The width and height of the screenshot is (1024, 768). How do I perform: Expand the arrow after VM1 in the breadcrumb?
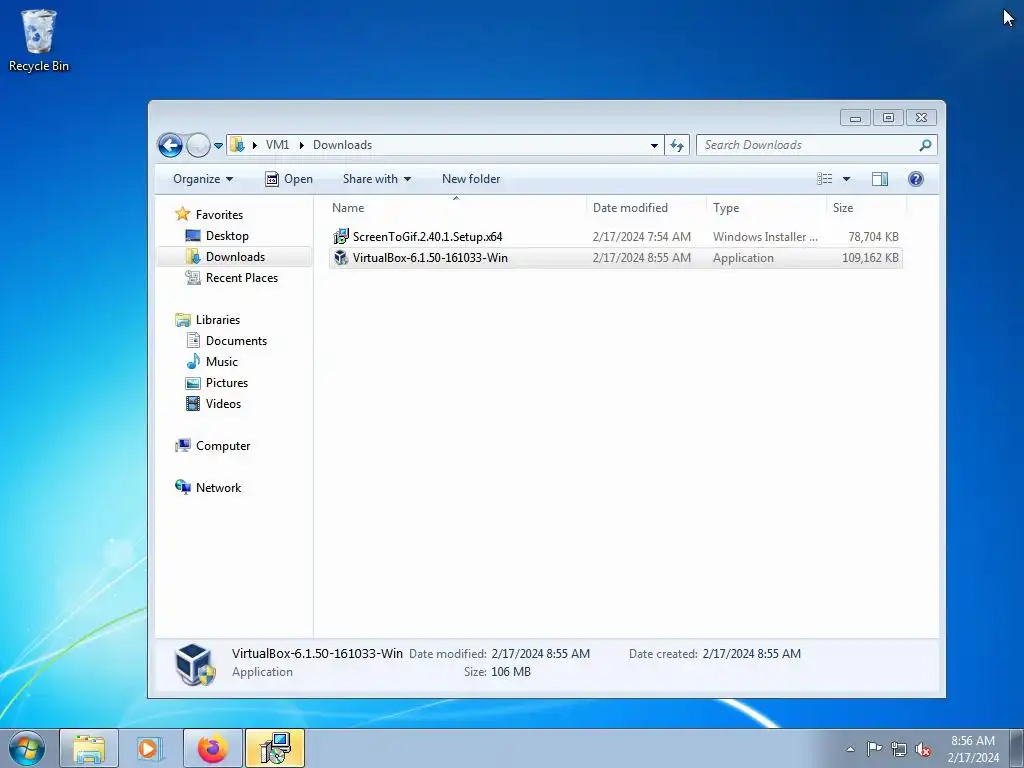tap(302, 145)
